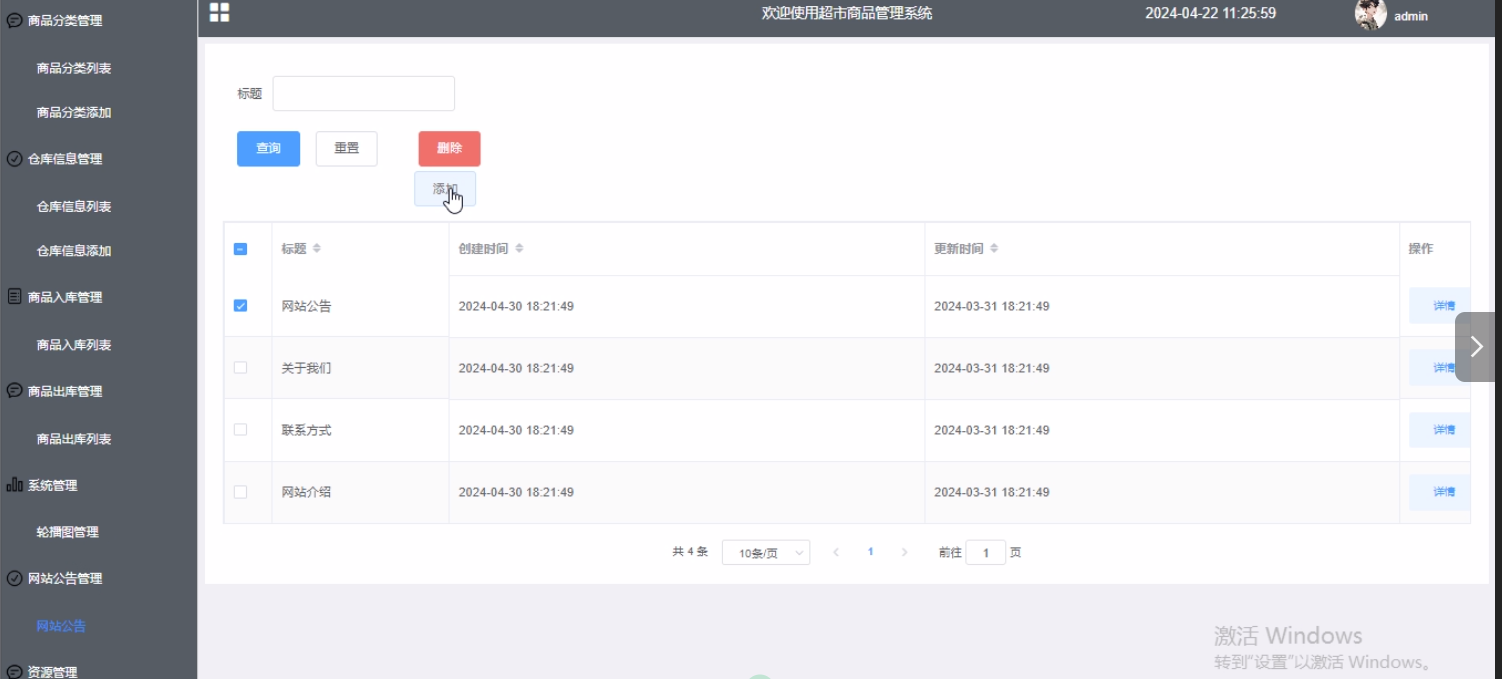Click the 重置 button
This screenshot has width=1502, height=679.
pyautogui.click(x=346, y=148)
